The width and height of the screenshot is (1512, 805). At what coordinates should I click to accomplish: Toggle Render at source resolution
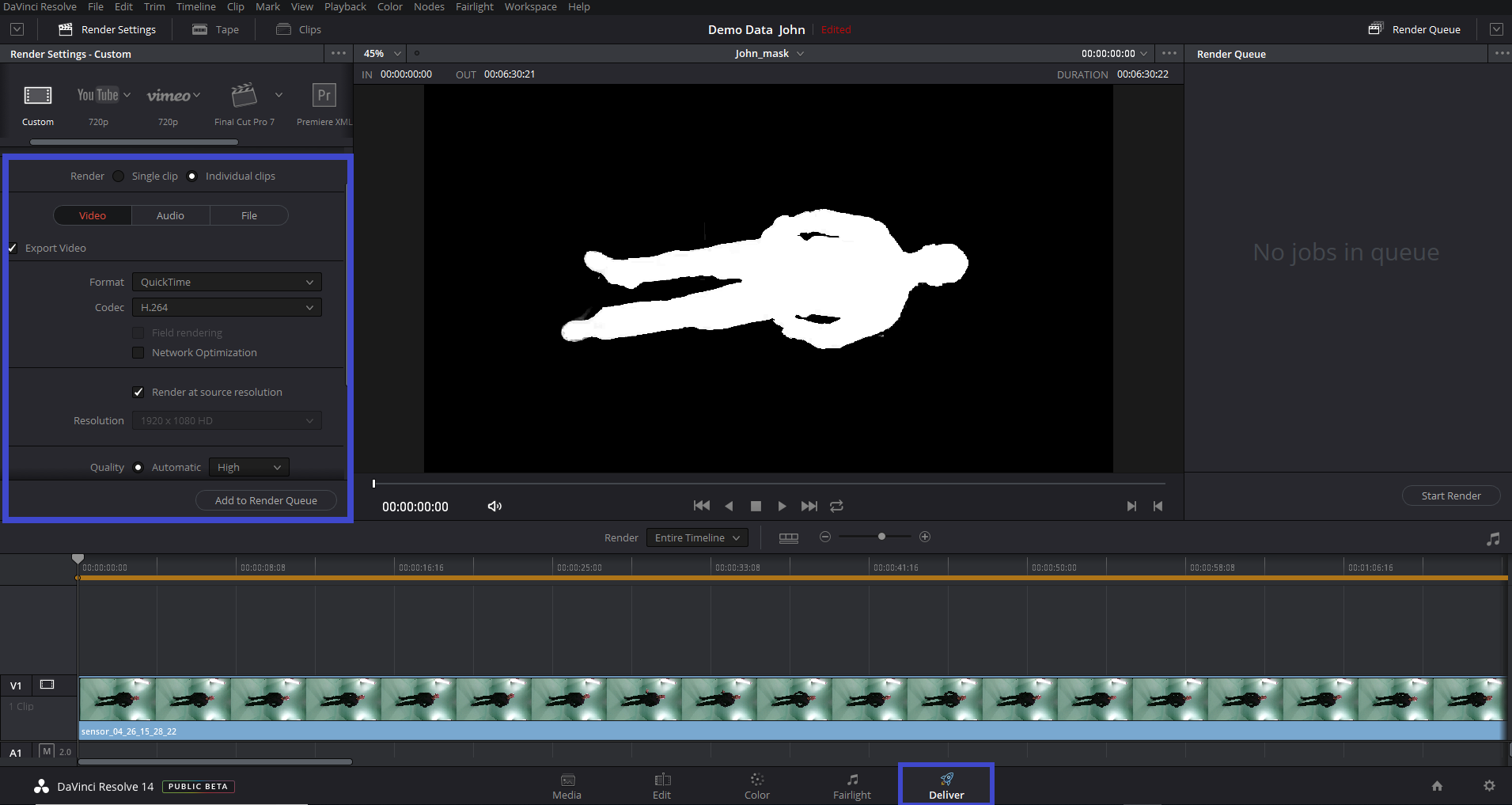click(138, 392)
